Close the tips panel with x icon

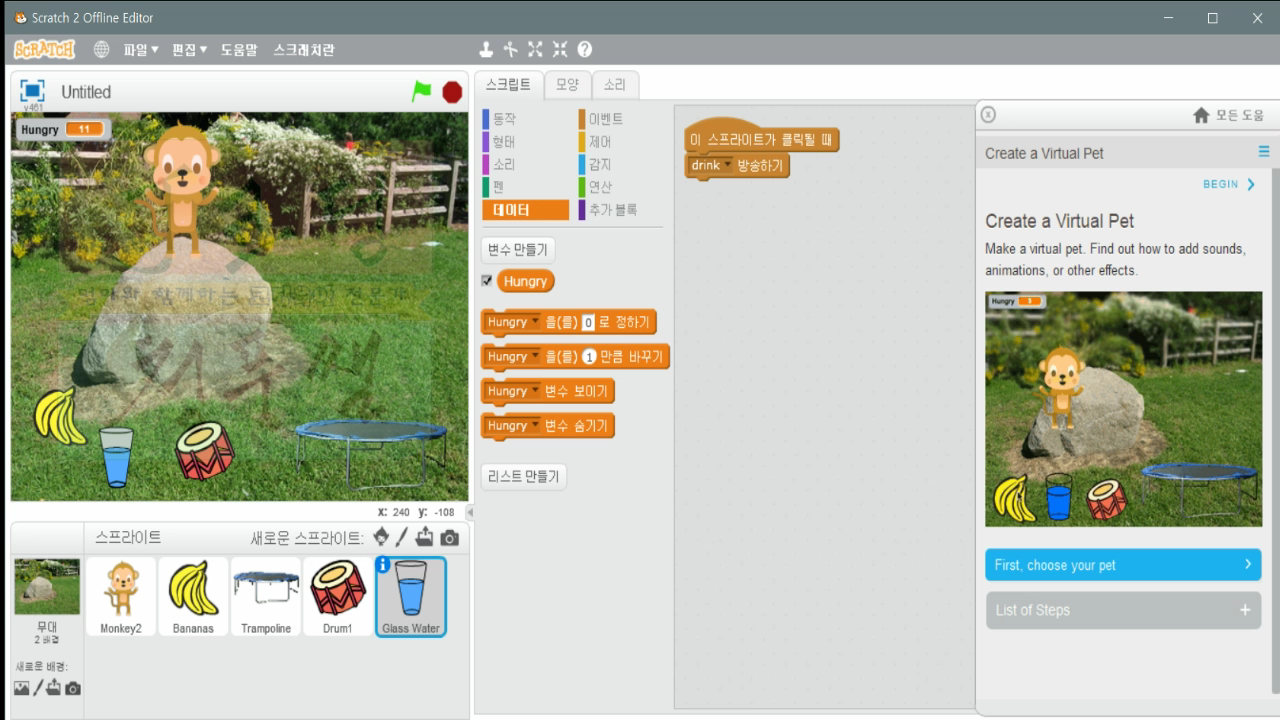[988, 114]
